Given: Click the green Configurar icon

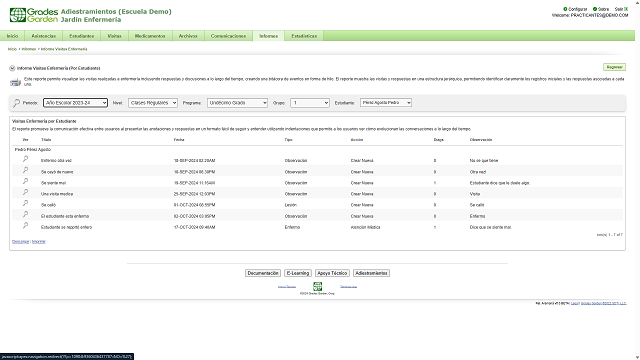Looking at the screenshot, I should click(565, 9).
